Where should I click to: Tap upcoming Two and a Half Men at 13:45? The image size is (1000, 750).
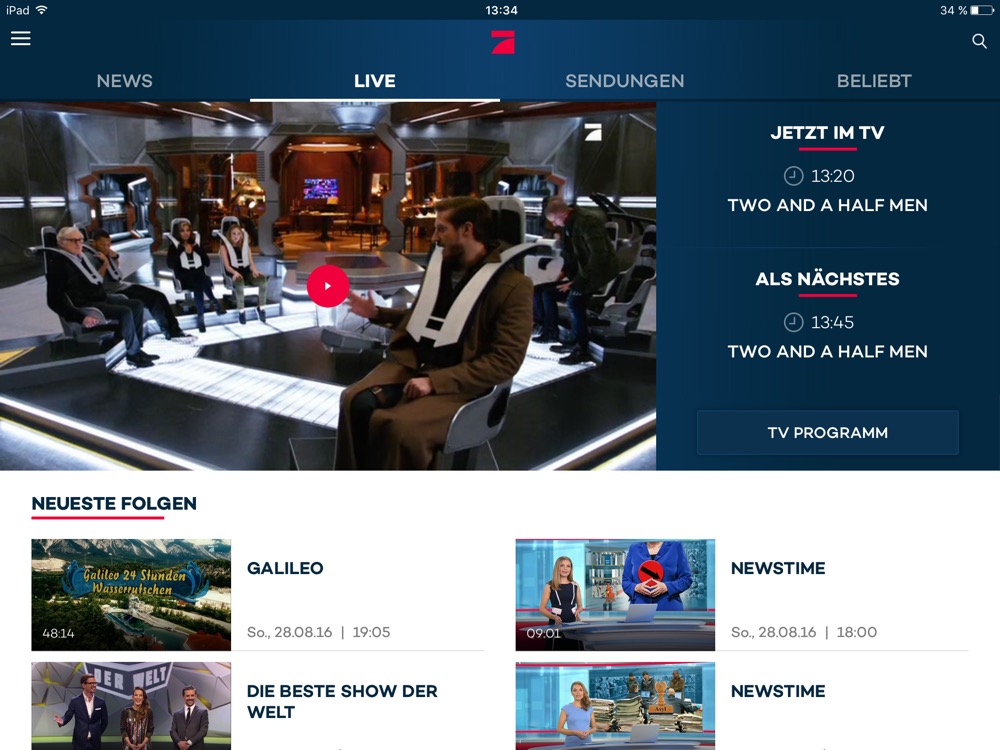(828, 351)
